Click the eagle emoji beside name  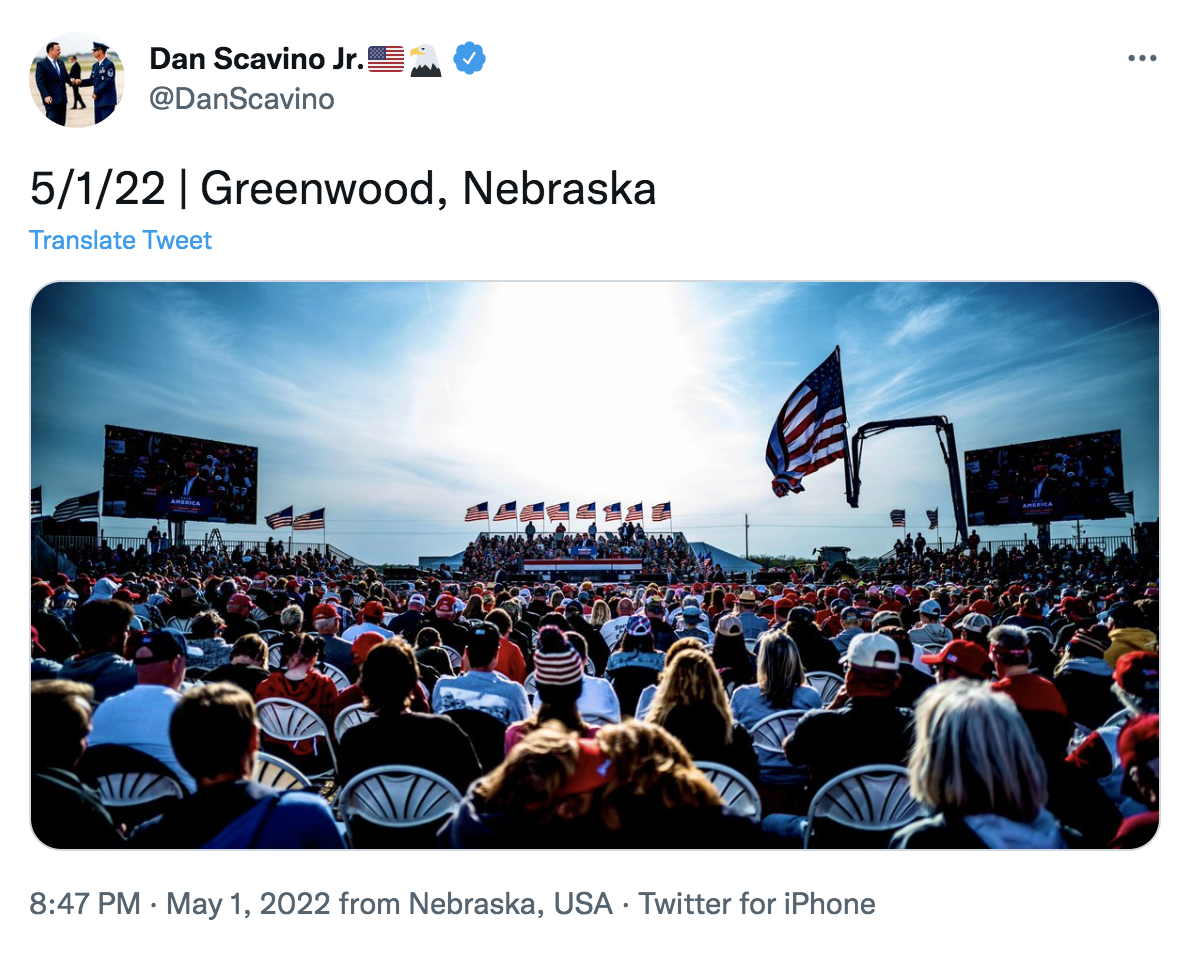(x=425, y=60)
